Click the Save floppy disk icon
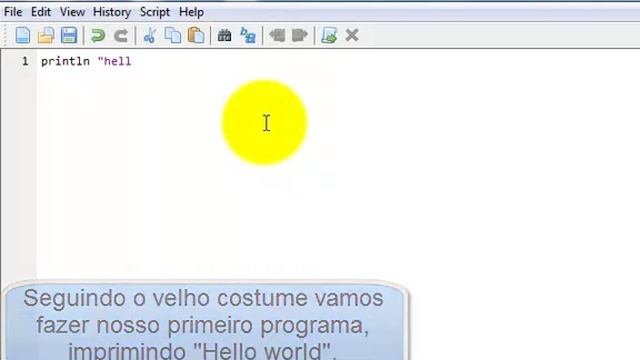Viewport: 640px width, 360px height. pos(69,36)
